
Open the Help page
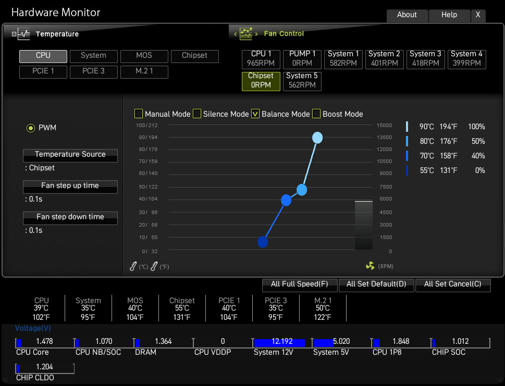point(449,15)
